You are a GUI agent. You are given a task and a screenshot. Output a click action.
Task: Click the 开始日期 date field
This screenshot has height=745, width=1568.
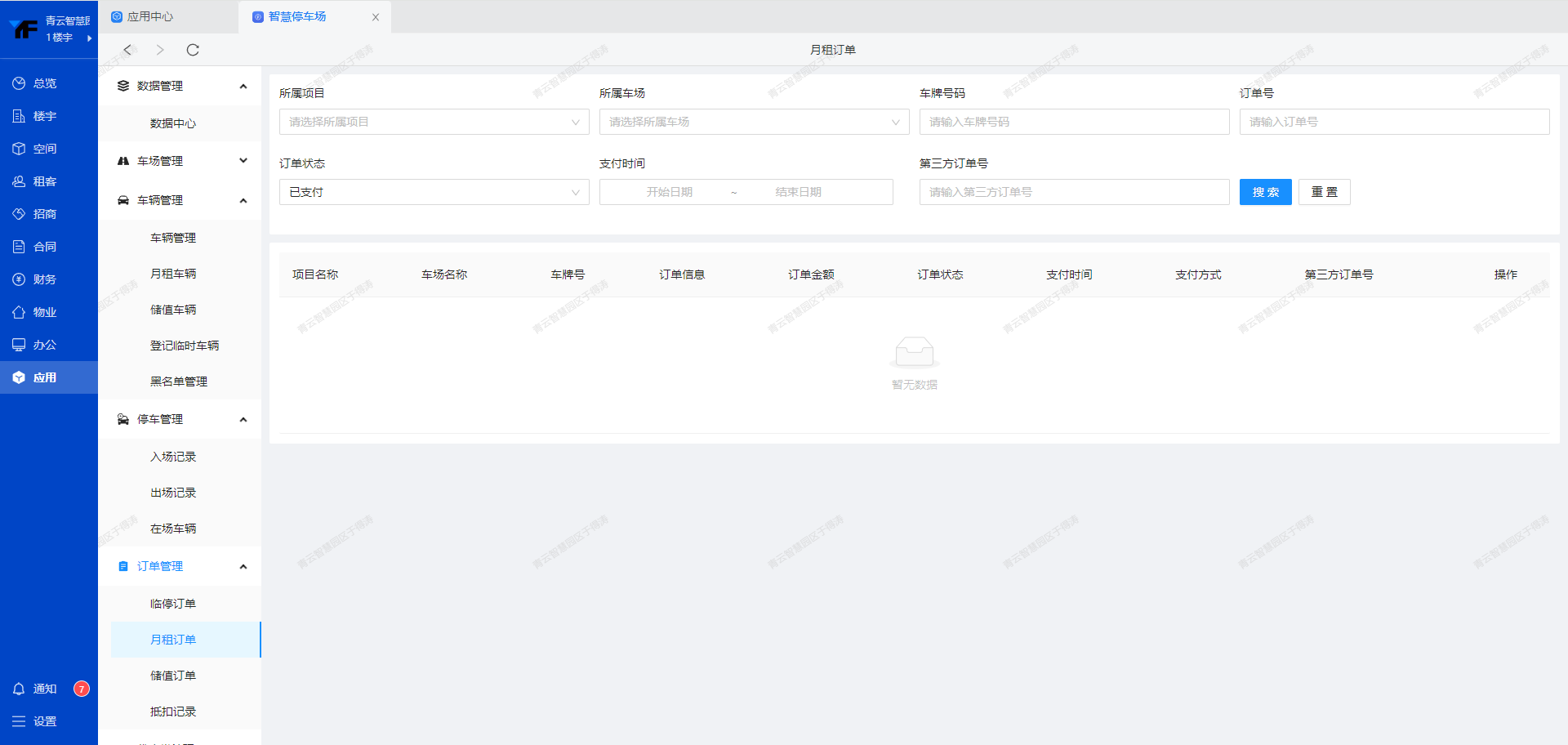[x=669, y=192]
